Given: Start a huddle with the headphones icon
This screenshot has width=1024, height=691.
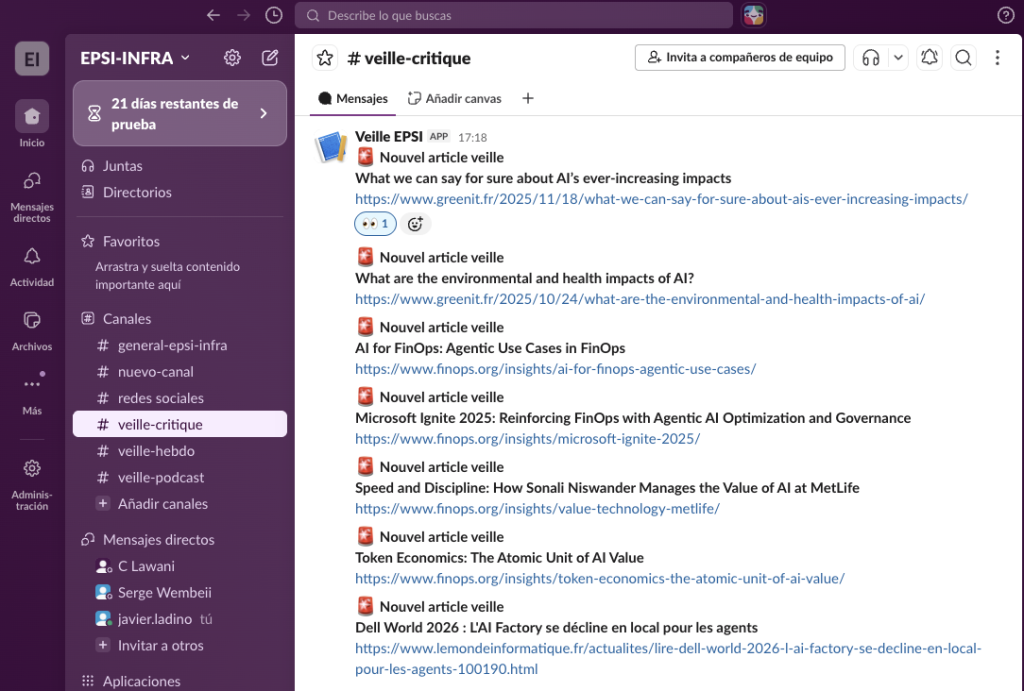Looking at the screenshot, I should (871, 57).
